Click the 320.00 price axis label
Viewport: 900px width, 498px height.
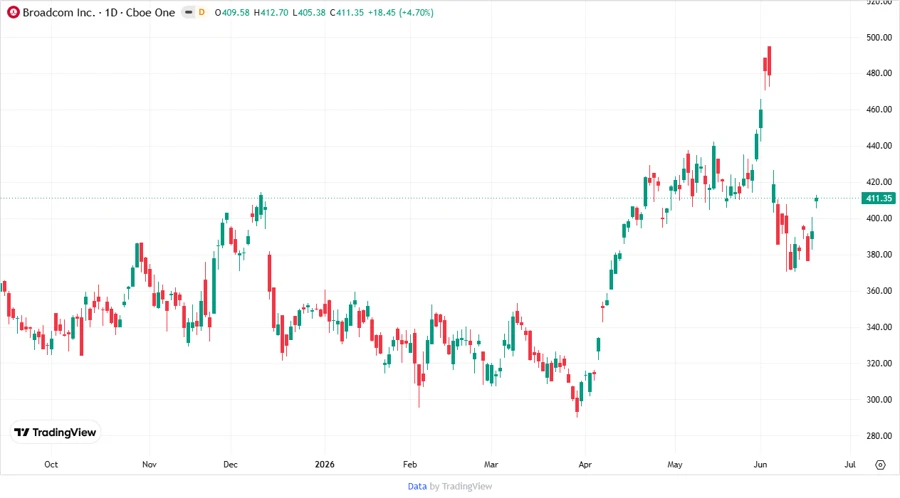coord(879,364)
